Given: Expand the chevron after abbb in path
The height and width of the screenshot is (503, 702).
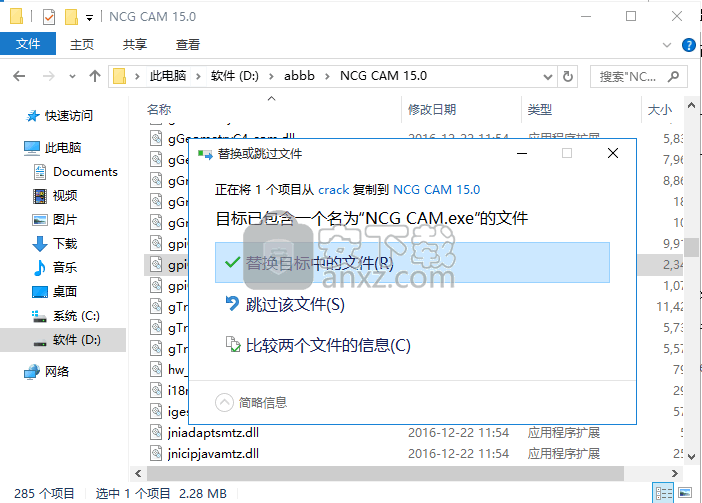Looking at the screenshot, I should click(327, 77).
